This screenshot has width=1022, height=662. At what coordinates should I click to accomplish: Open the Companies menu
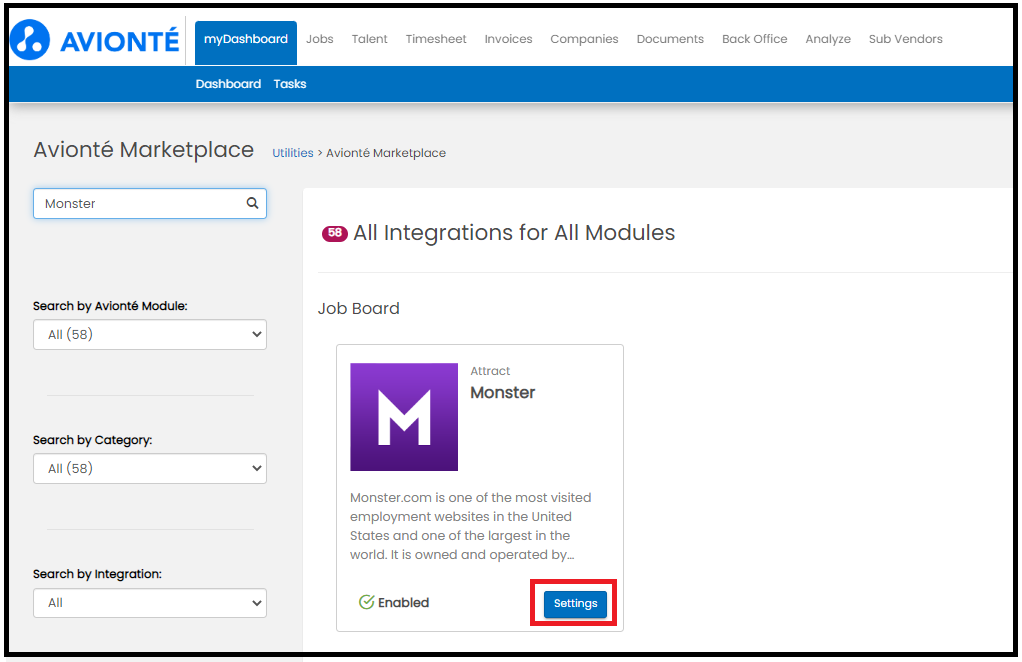584,39
